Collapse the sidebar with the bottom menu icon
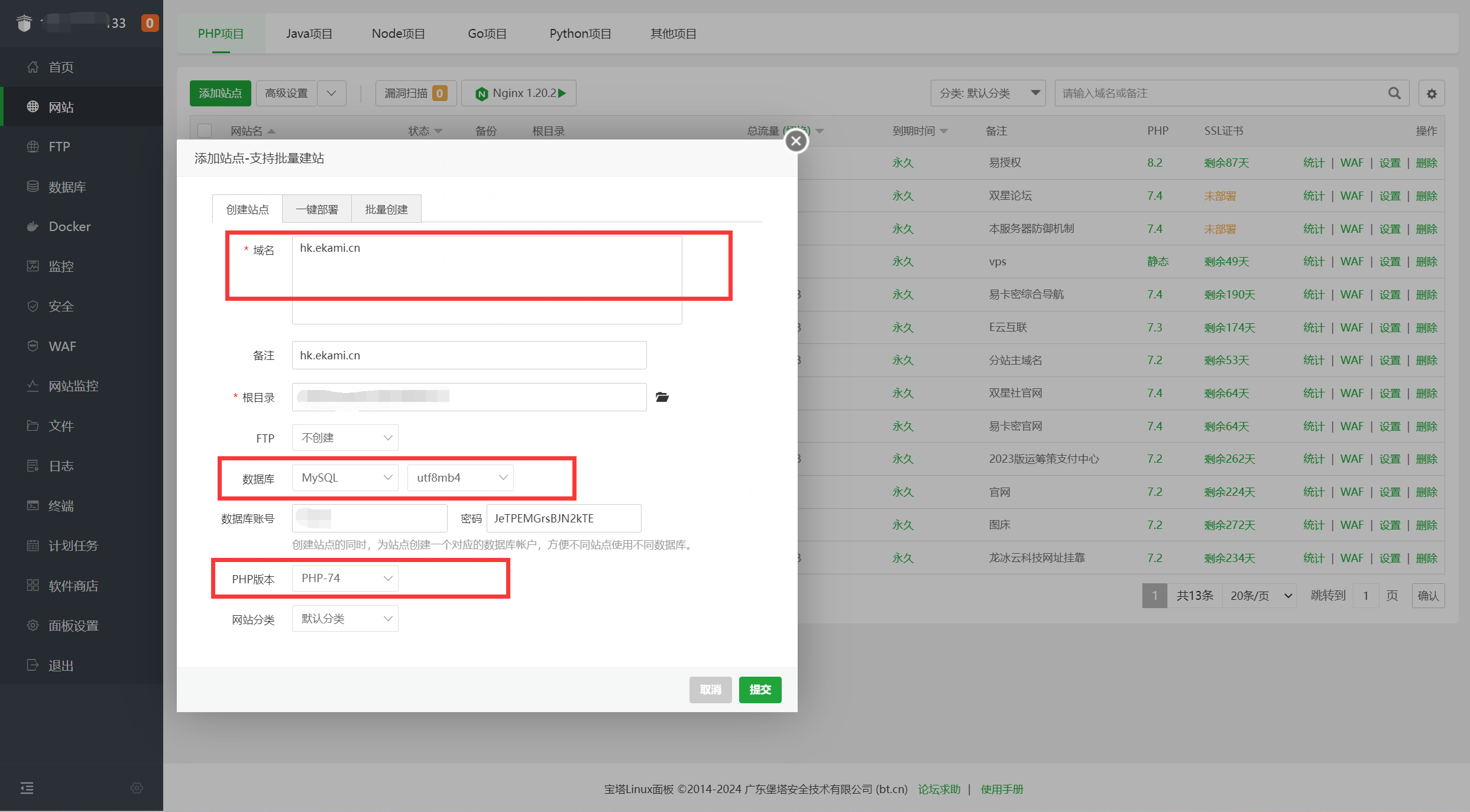The image size is (1470, 812). [x=27, y=788]
